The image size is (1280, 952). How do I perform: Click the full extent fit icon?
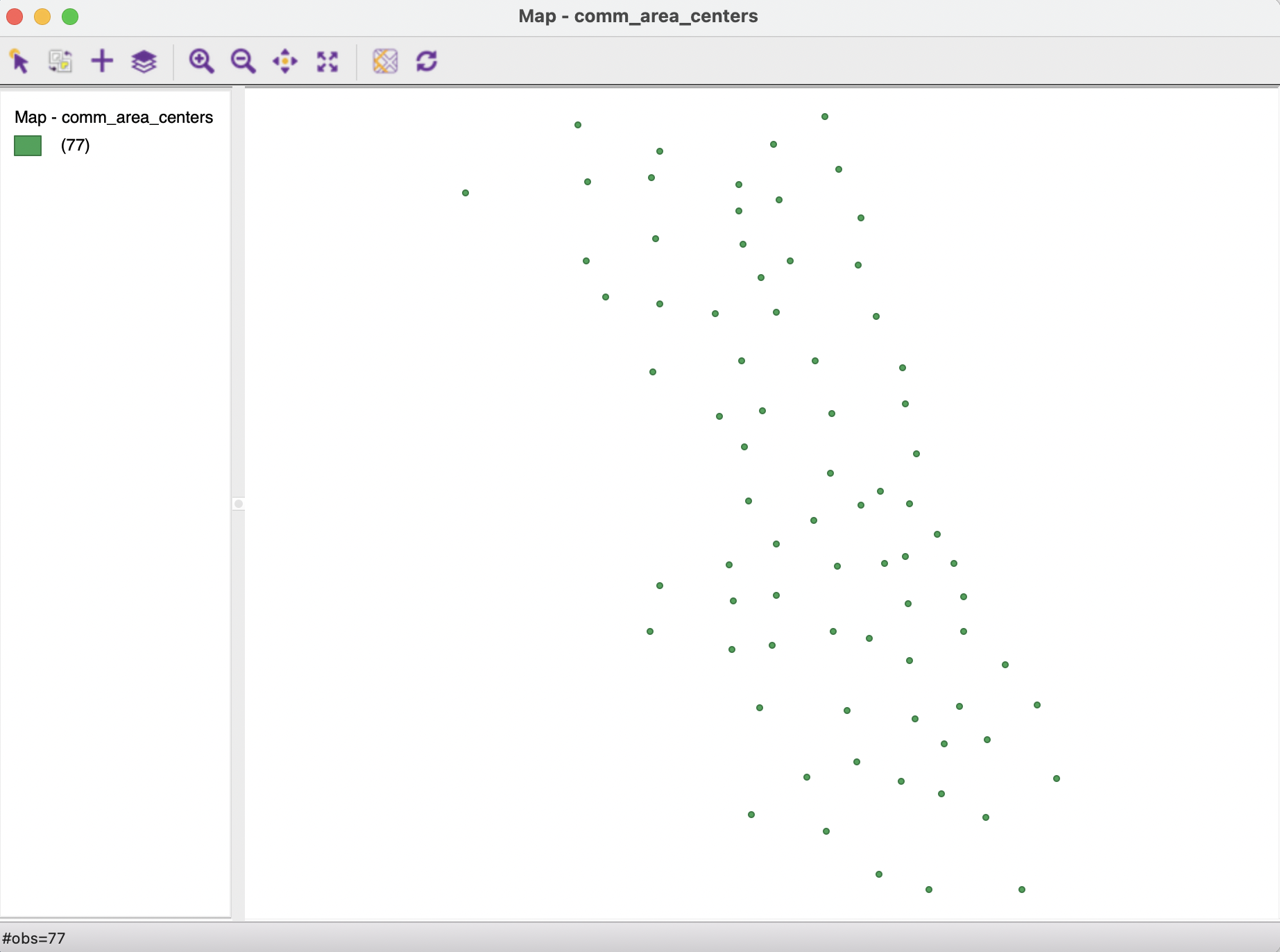327,61
